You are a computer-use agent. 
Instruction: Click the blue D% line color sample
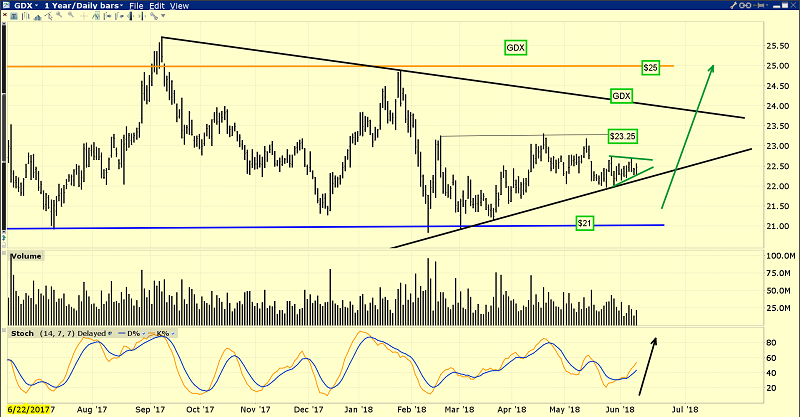tap(121, 333)
